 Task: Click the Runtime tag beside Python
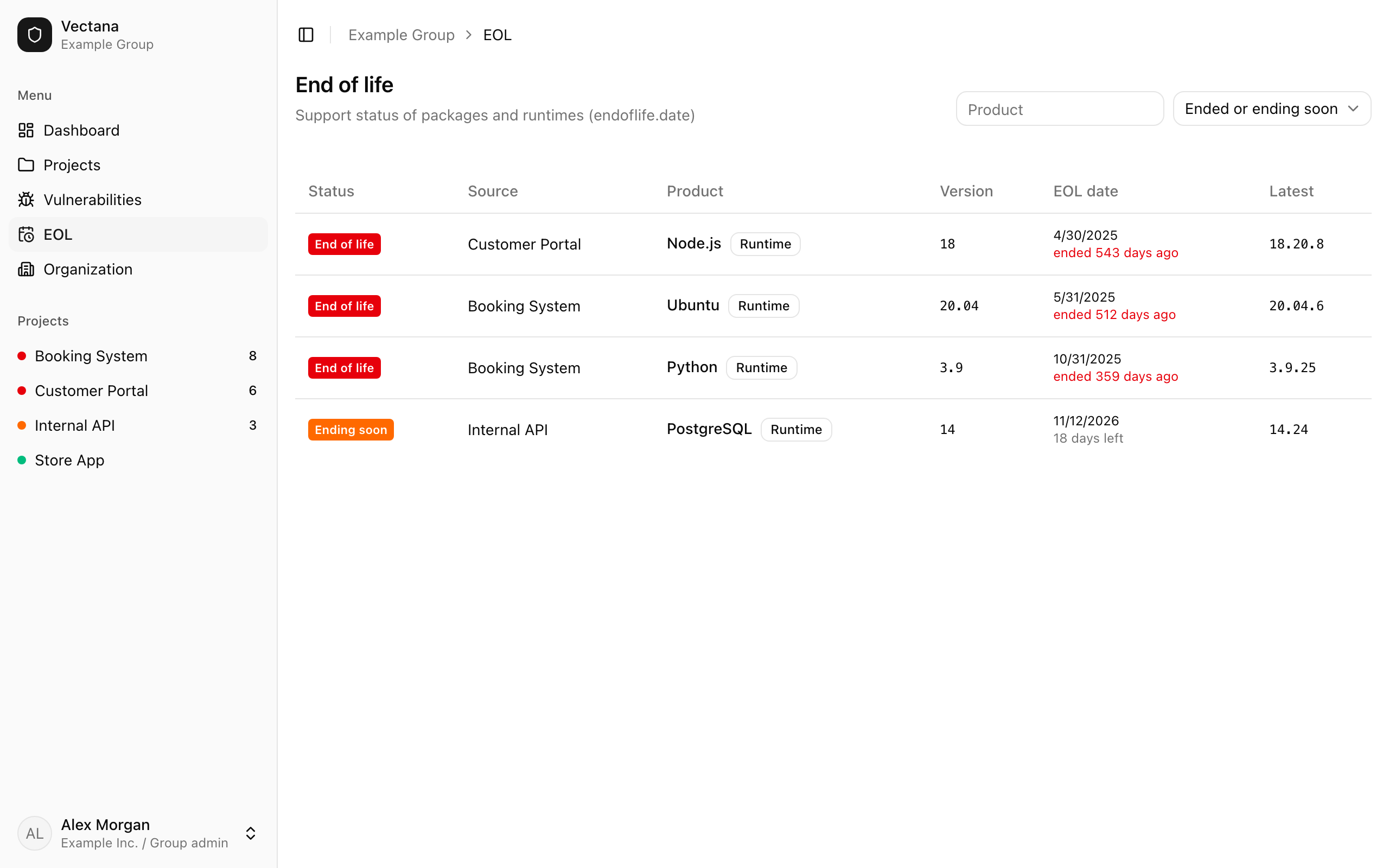pyautogui.click(x=762, y=367)
